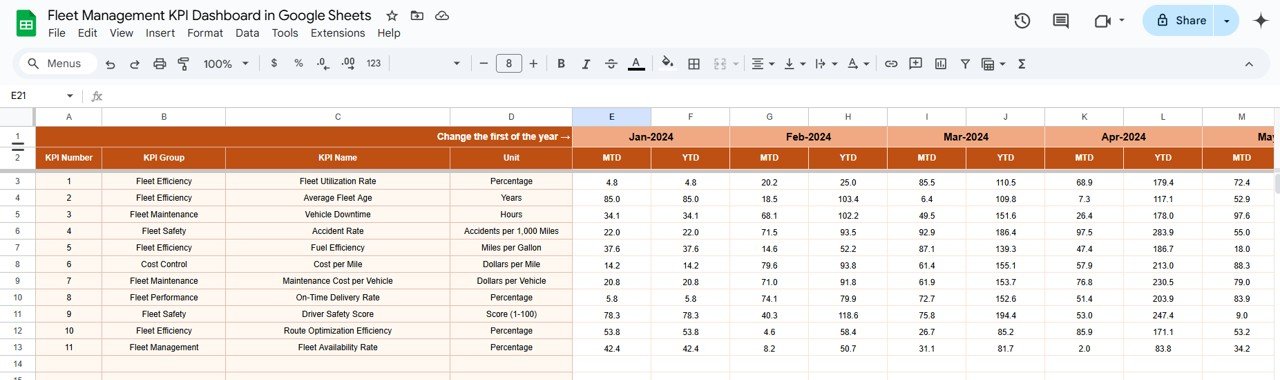Click the fill color bucket icon
The image size is (1280, 380).
tap(667, 63)
